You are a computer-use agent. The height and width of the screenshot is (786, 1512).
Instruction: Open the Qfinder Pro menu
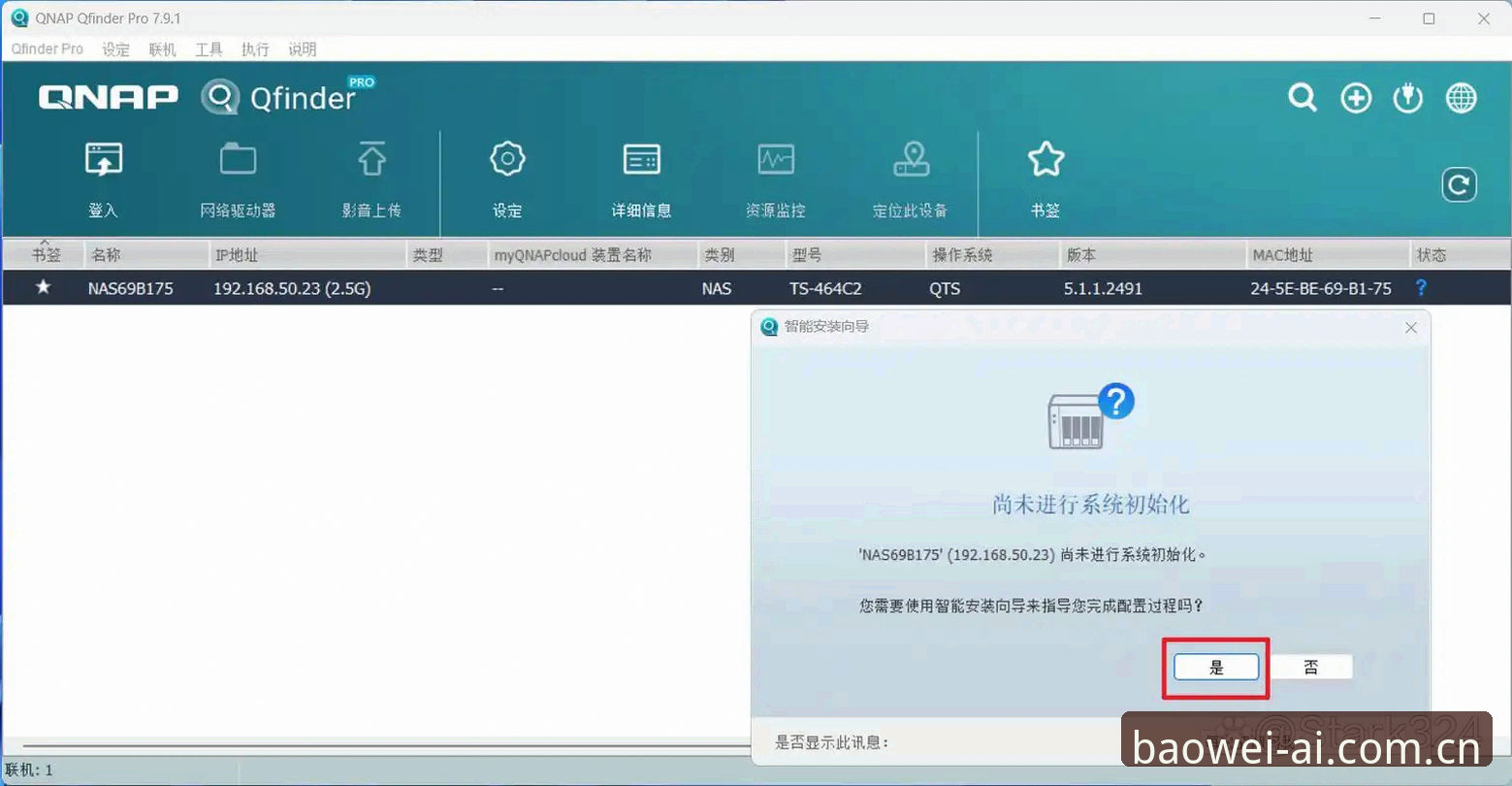pyautogui.click(x=48, y=49)
